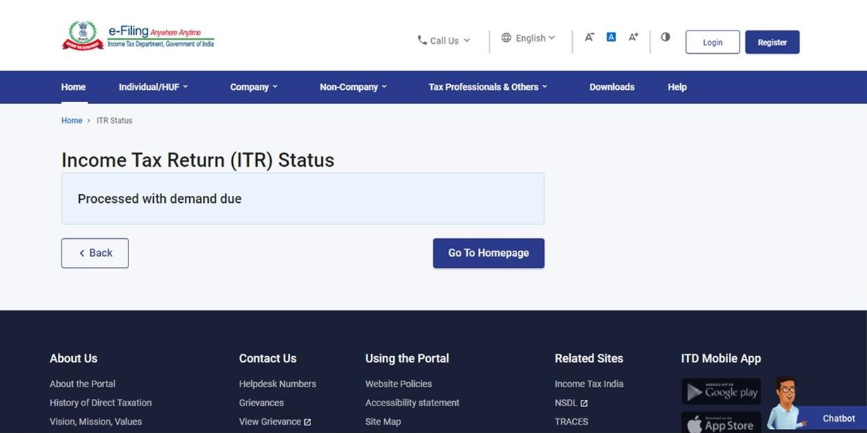This screenshot has width=867, height=433.
Task: Open the Chatbot assistant
Action: 837,418
